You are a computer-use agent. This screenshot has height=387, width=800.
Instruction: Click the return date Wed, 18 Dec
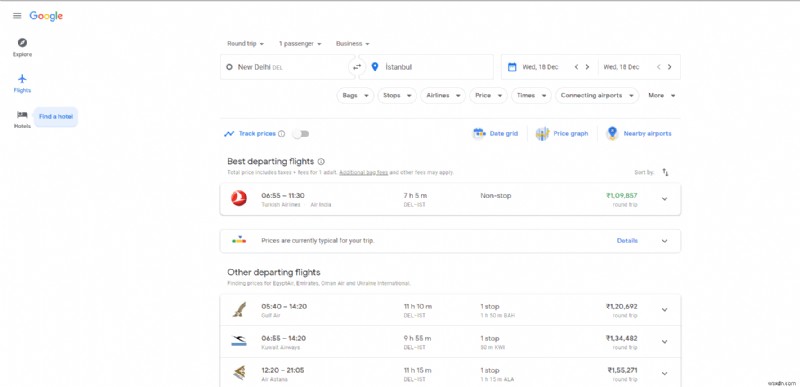tap(621, 67)
